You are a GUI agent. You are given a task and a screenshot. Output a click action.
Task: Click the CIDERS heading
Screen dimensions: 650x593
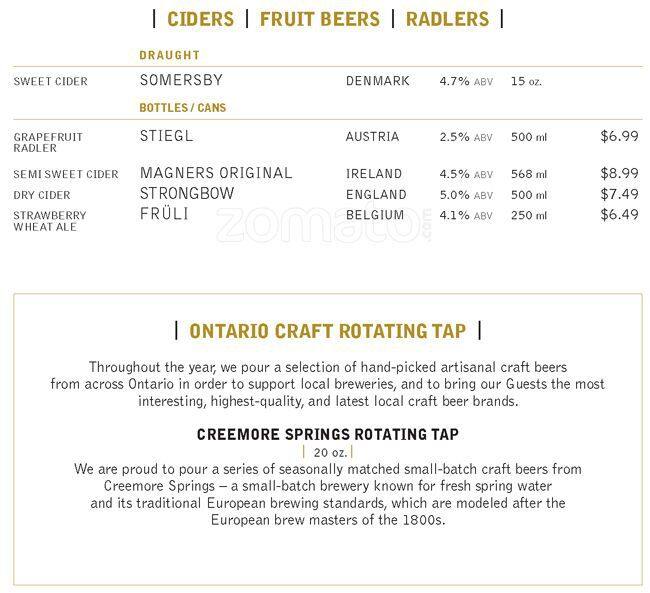pos(200,19)
